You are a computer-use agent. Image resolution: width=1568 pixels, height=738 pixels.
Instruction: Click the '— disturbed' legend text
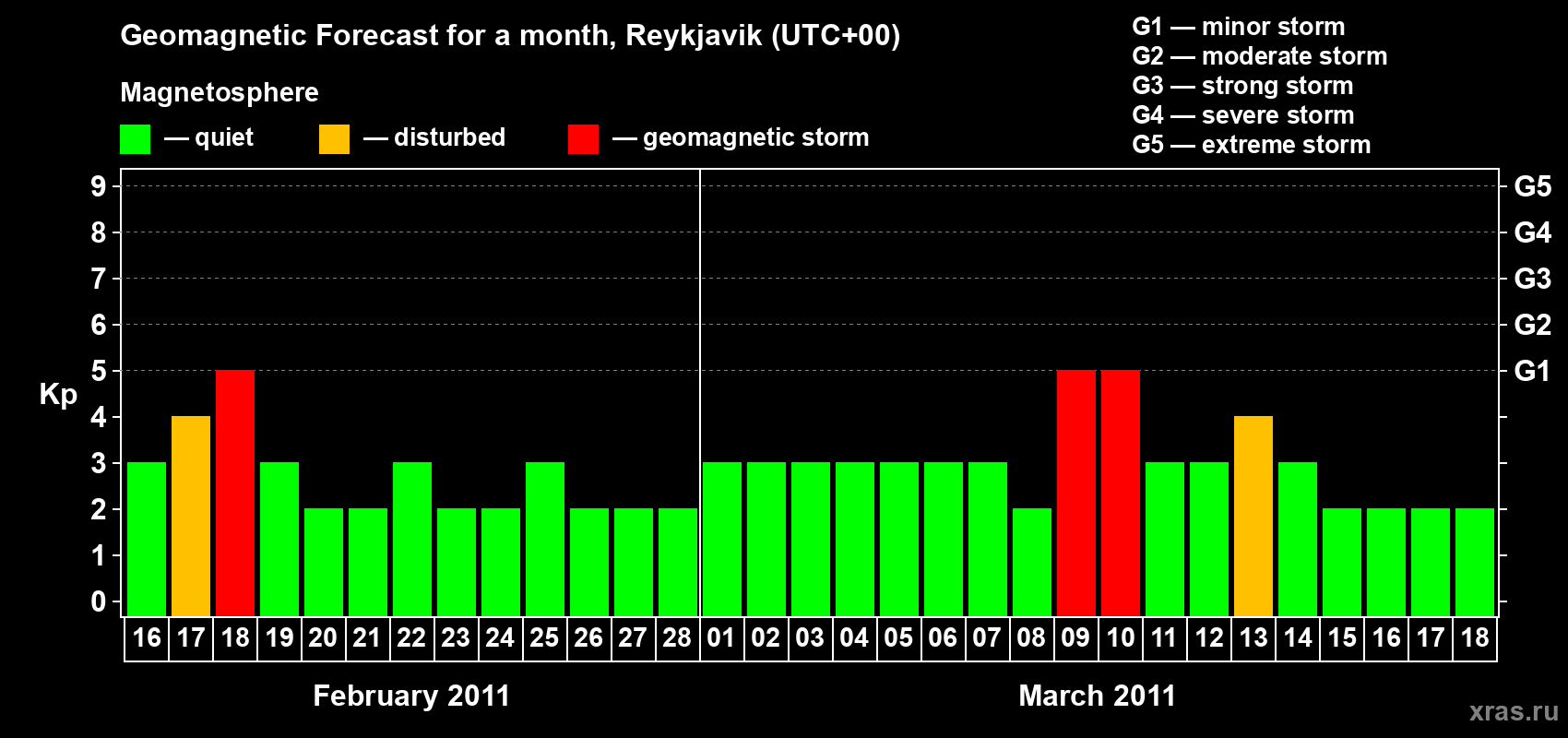pyautogui.click(x=434, y=137)
